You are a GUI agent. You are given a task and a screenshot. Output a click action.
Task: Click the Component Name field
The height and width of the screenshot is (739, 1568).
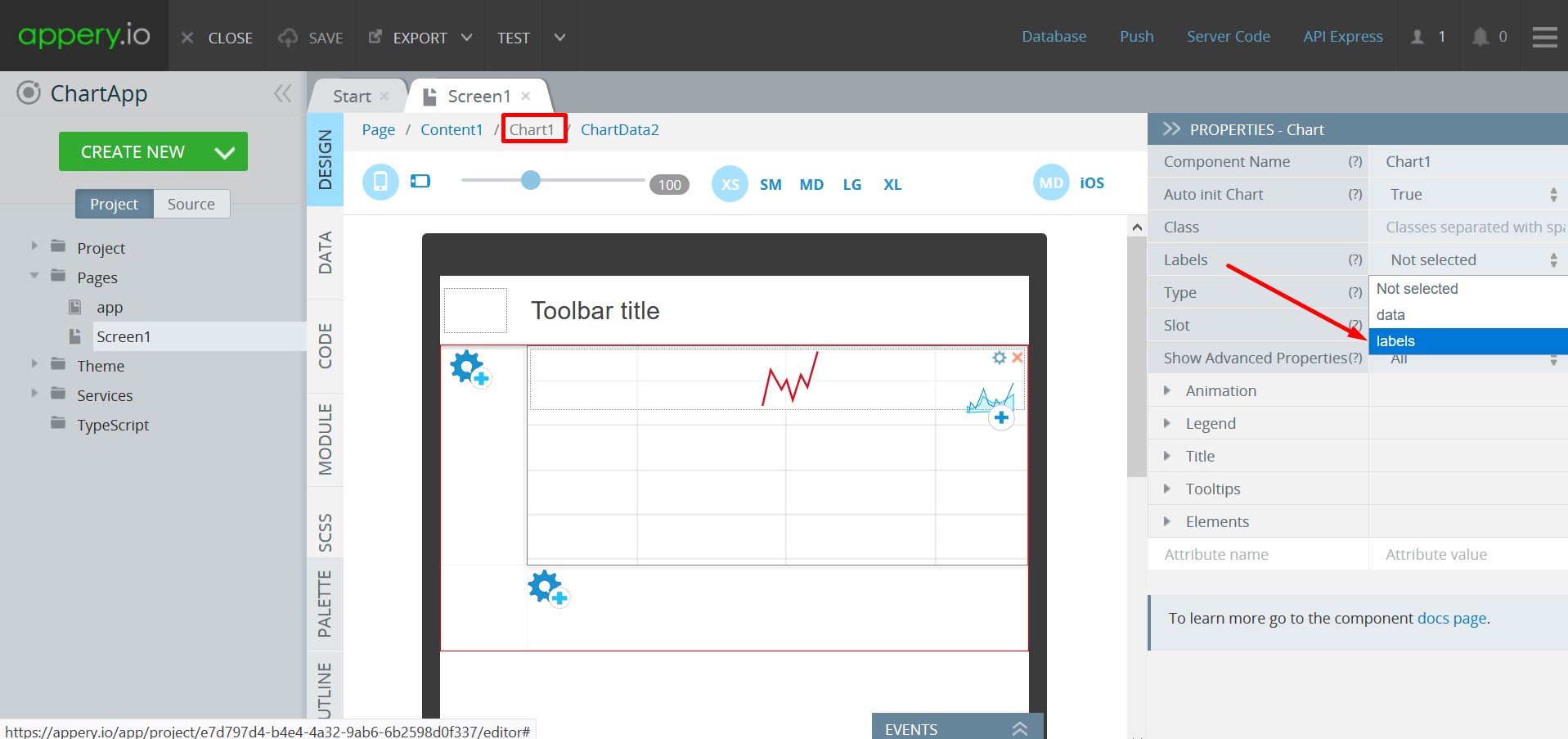(x=1471, y=162)
